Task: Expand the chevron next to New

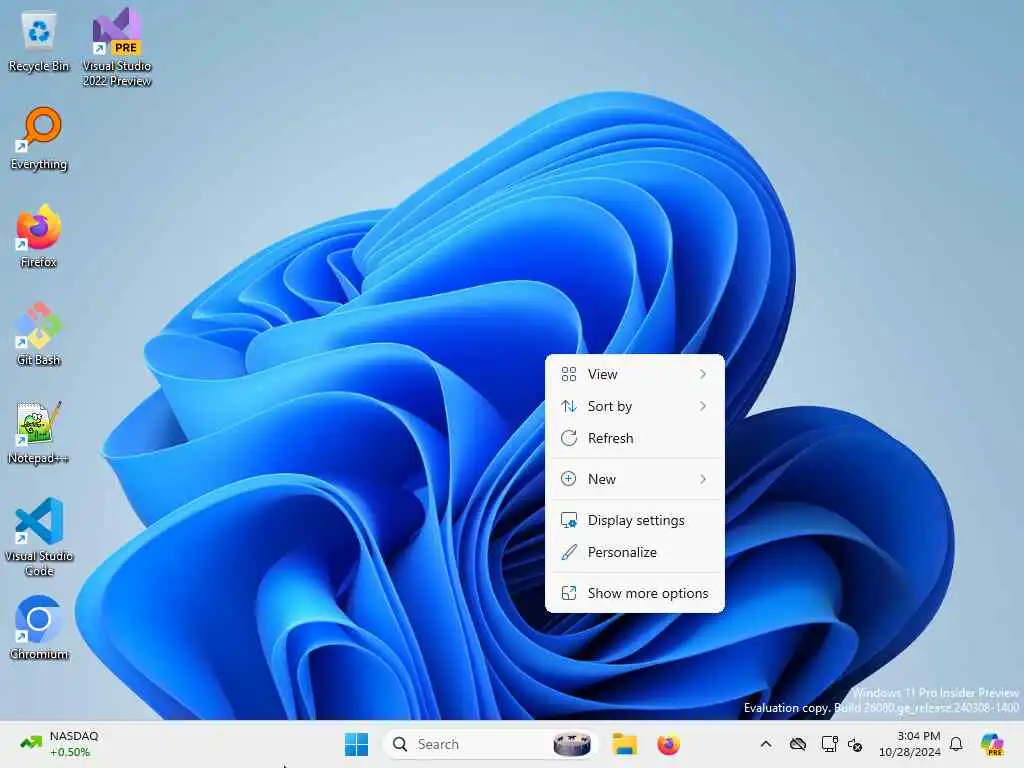Action: click(x=703, y=479)
